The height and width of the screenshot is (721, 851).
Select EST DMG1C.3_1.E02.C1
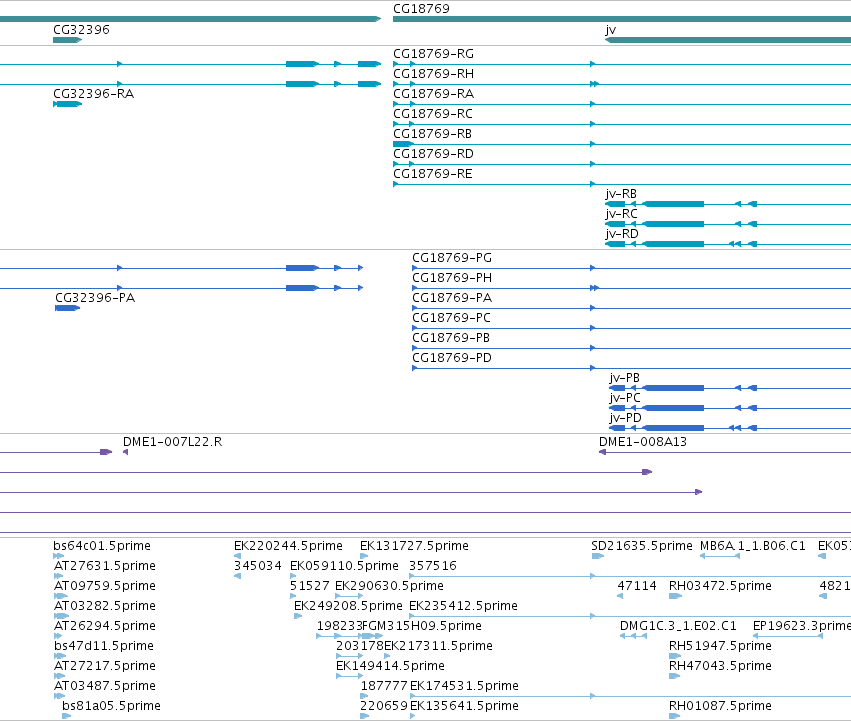tap(678, 627)
